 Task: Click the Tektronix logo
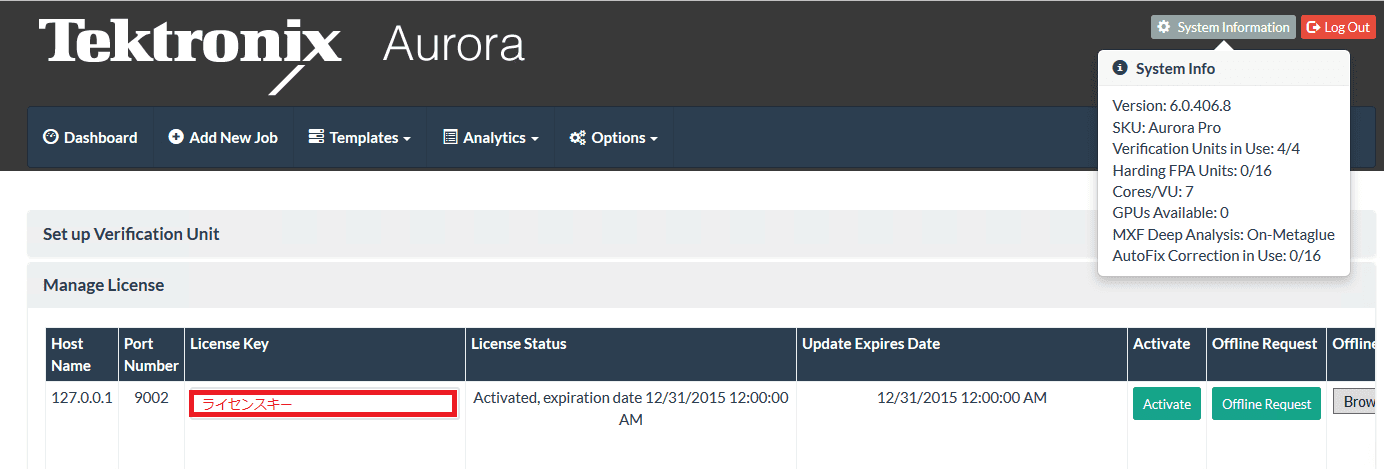tap(190, 54)
